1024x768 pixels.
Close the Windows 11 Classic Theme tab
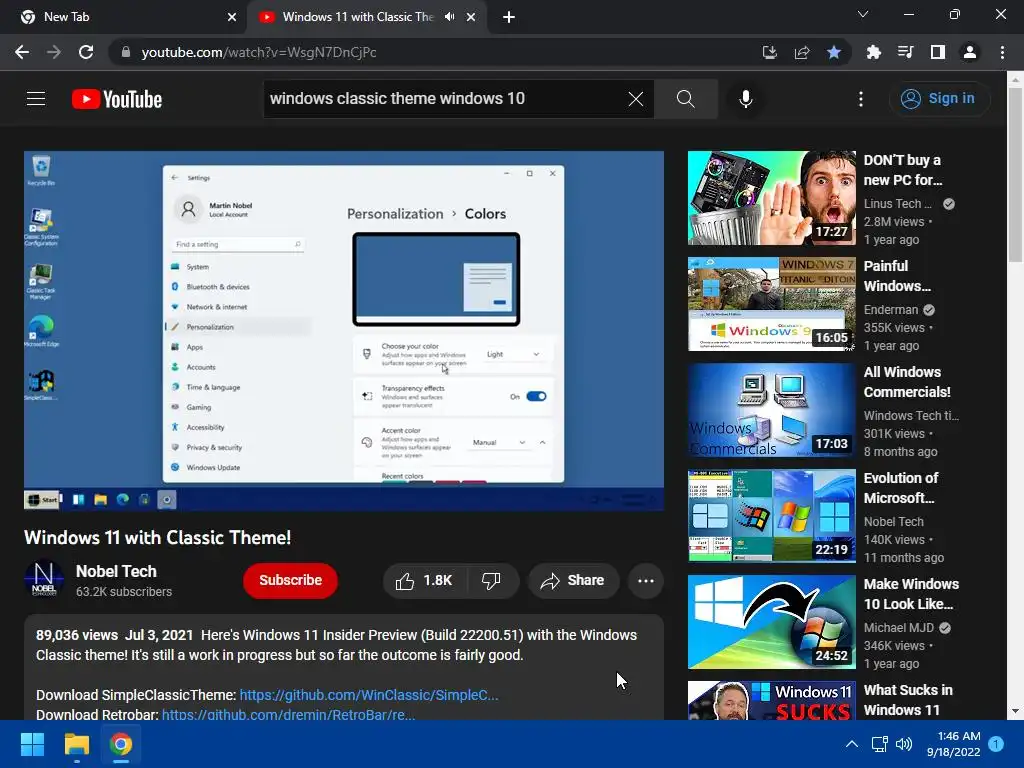(x=471, y=17)
